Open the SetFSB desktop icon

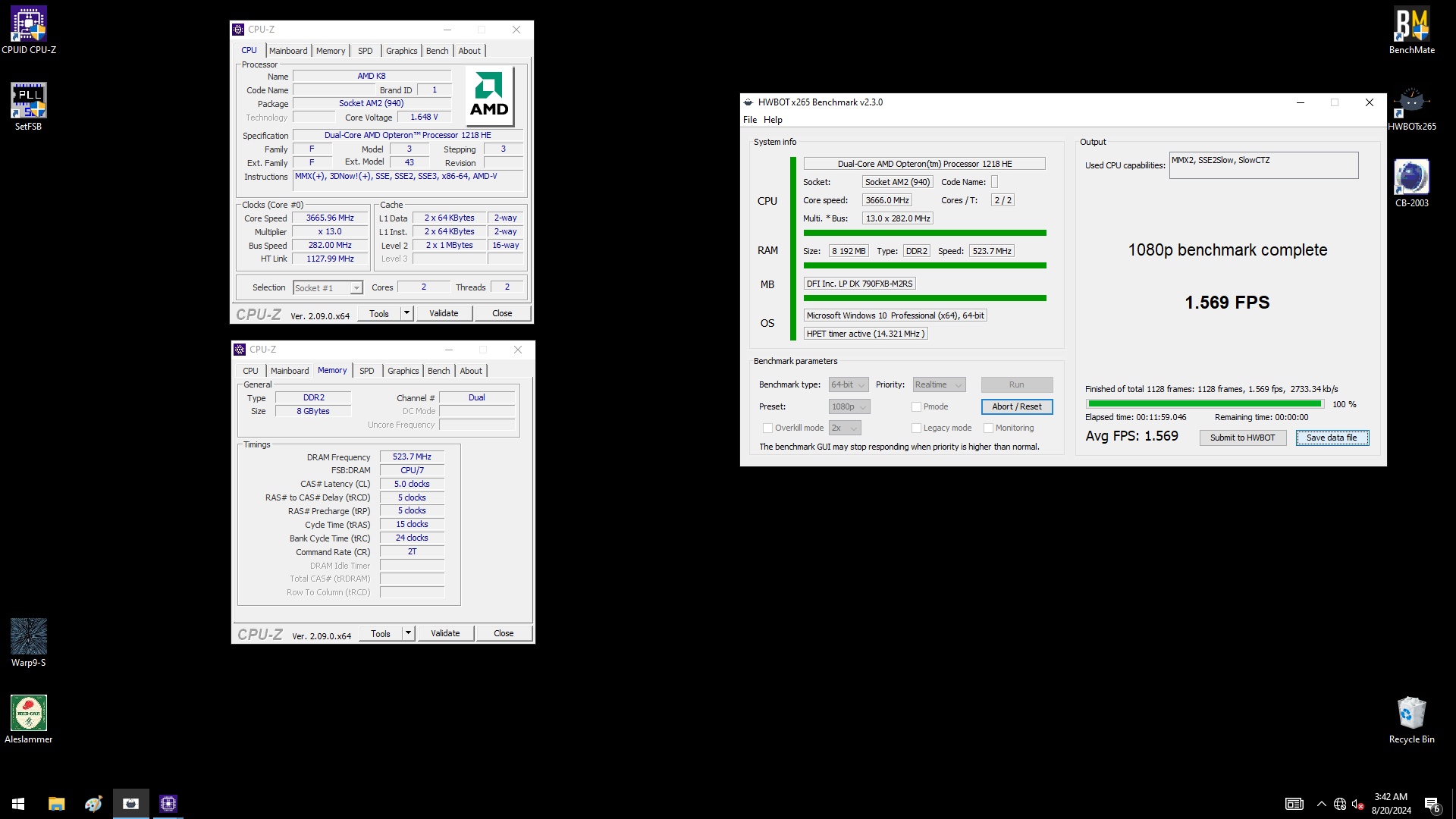(x=29, y=107)
